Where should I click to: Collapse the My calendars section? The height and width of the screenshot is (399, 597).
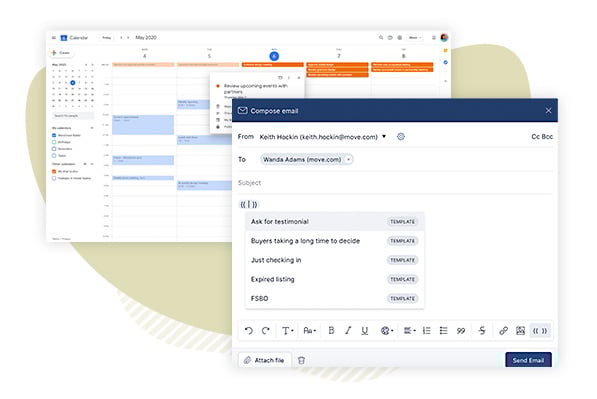92,128
